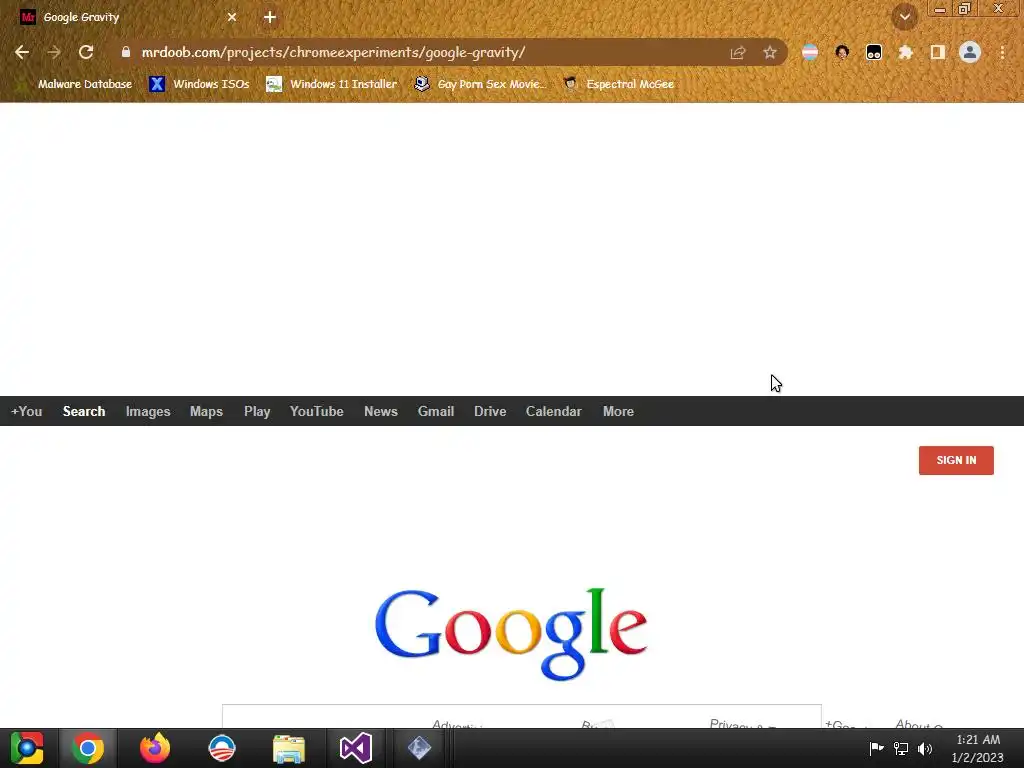This screenshot has width=1024, height=768.
Task: Open the Chrome profile avatar
Action: [x=970, y=53]
